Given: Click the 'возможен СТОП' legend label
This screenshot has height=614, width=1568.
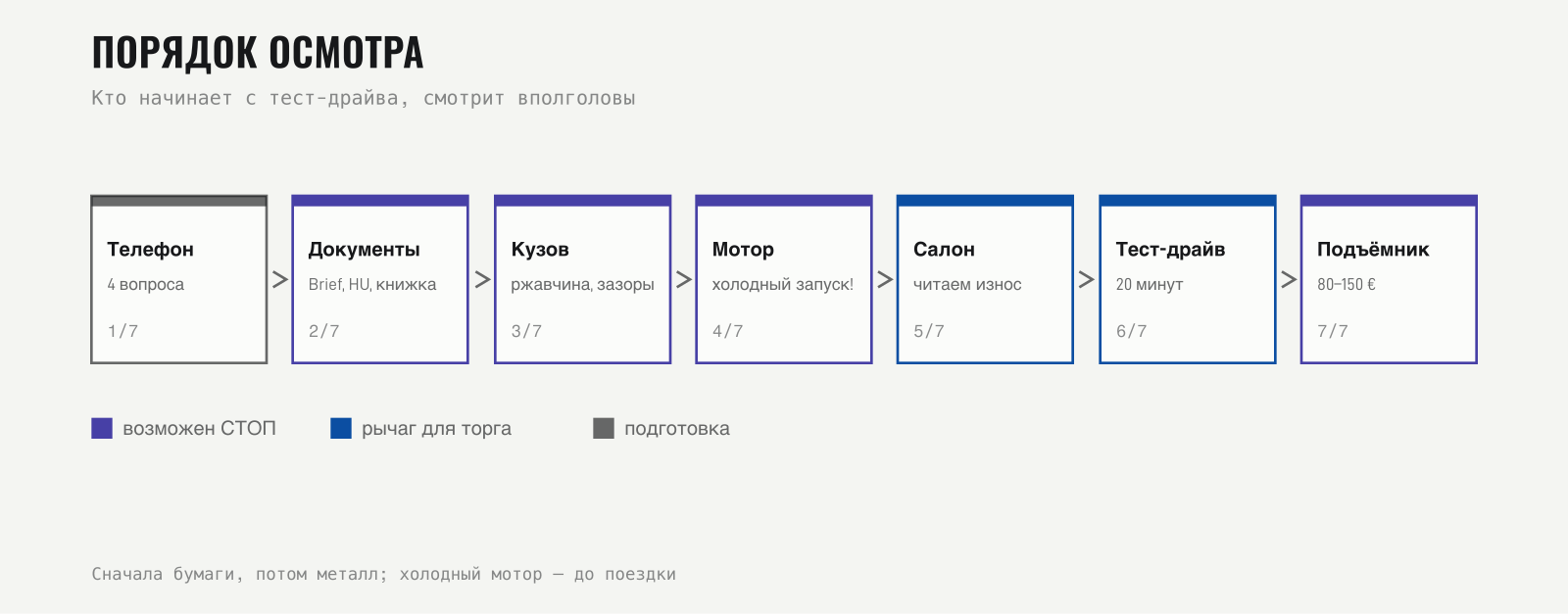Looking at the screenshot, I should click(x=199, y=428).
